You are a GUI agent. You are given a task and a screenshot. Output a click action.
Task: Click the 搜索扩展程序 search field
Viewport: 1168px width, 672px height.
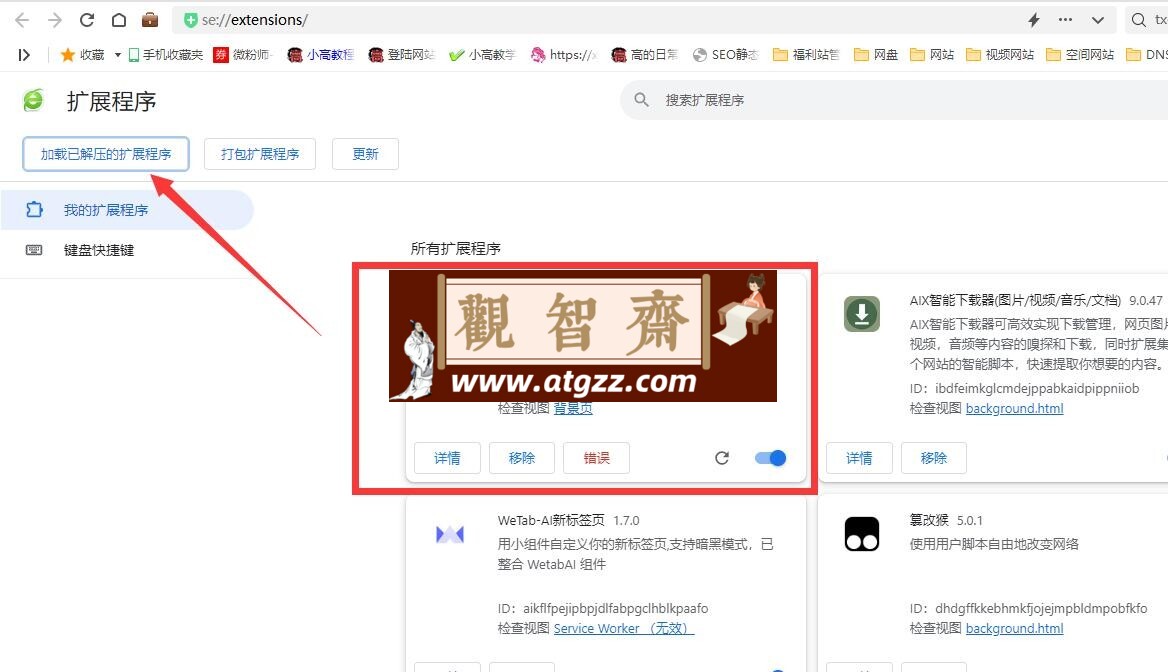click(x=894, y=100)
